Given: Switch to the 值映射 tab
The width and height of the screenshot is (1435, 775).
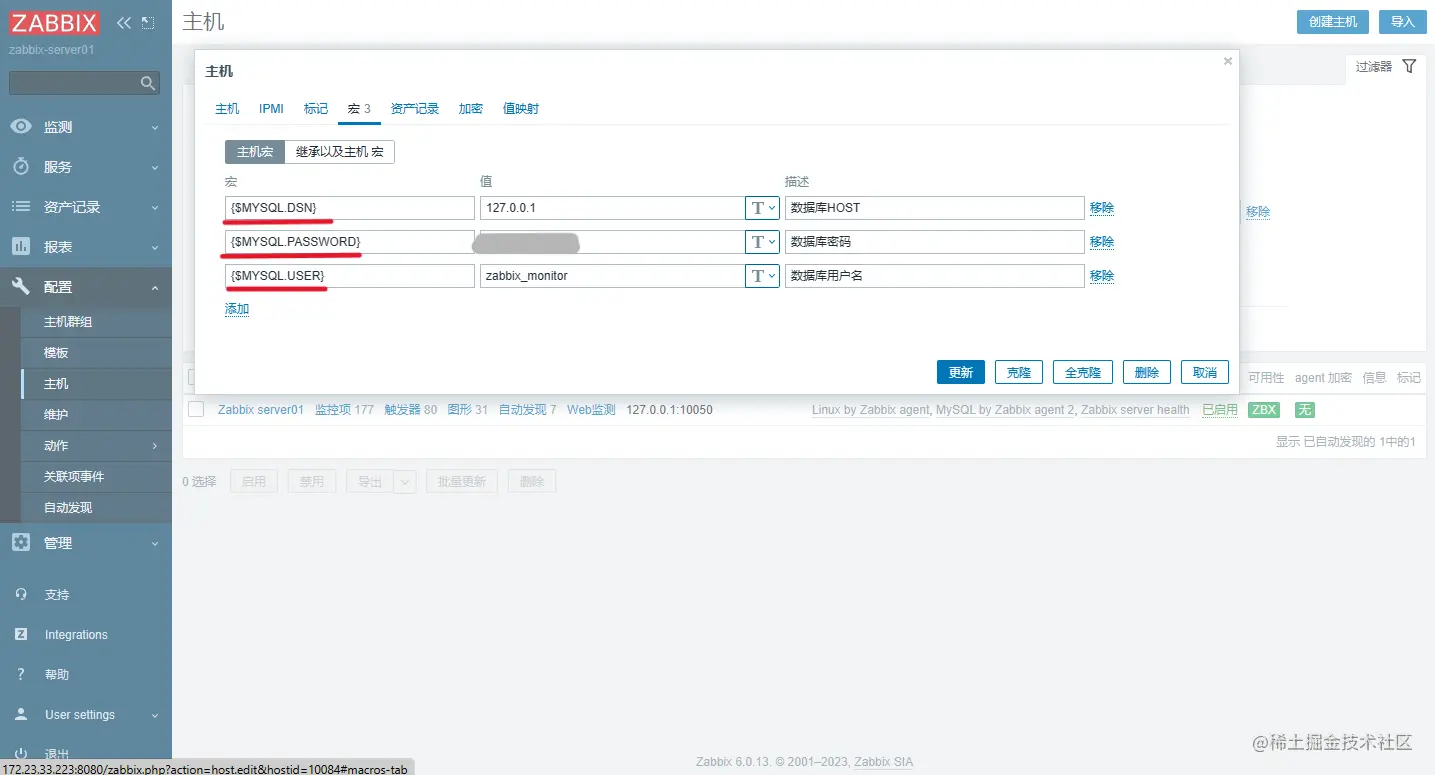Looking at the screenshot, I should 521,108.
